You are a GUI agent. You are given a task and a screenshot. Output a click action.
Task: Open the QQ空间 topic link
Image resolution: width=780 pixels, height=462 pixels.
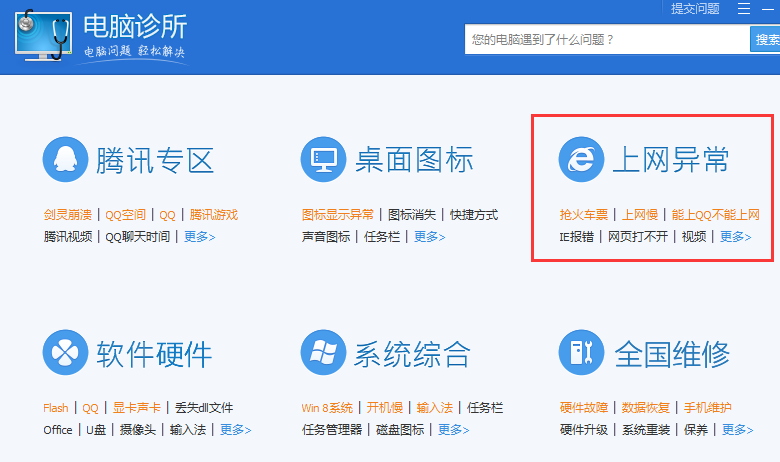click(125, 215)
